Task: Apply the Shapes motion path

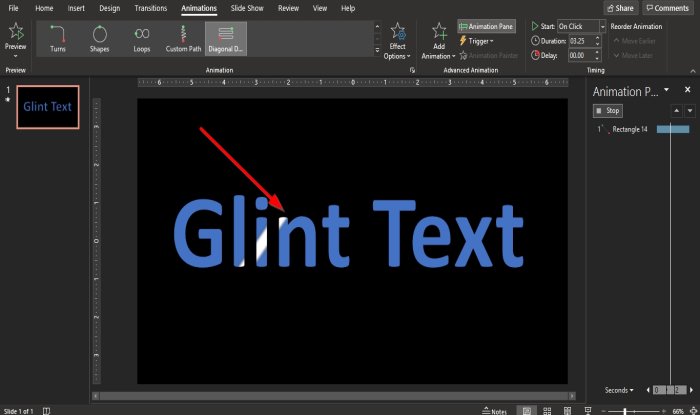Action: click(100, 38)
